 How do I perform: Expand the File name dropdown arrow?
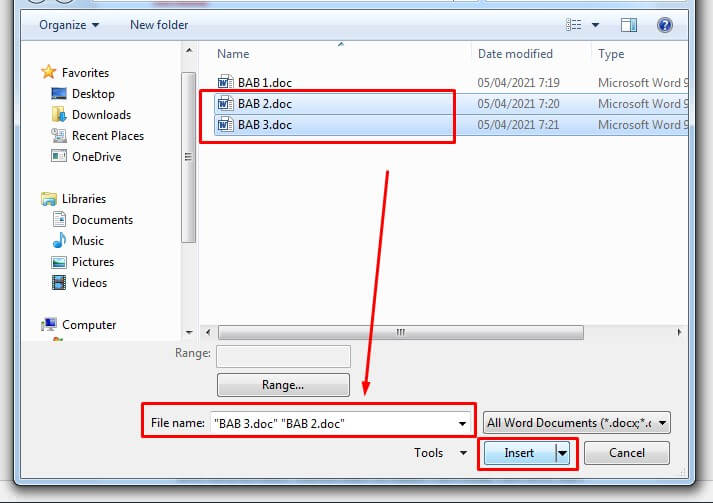[462, 423]
